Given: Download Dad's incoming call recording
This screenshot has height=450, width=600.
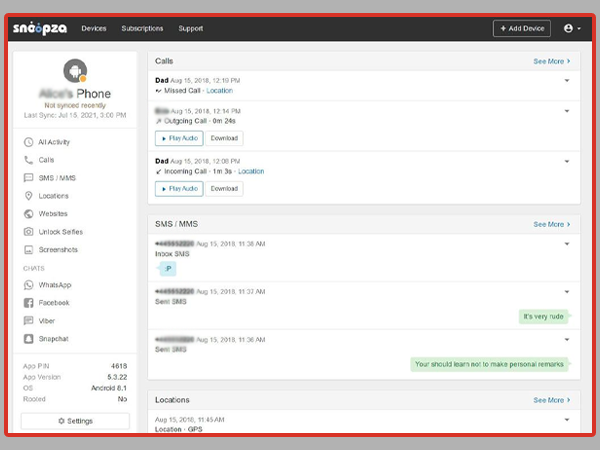Looking at the screenshot, I should coord(224,189).
